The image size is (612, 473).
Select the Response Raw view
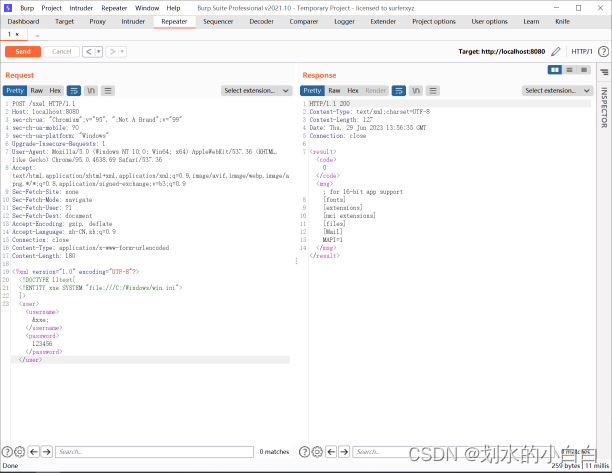[334, 91]
